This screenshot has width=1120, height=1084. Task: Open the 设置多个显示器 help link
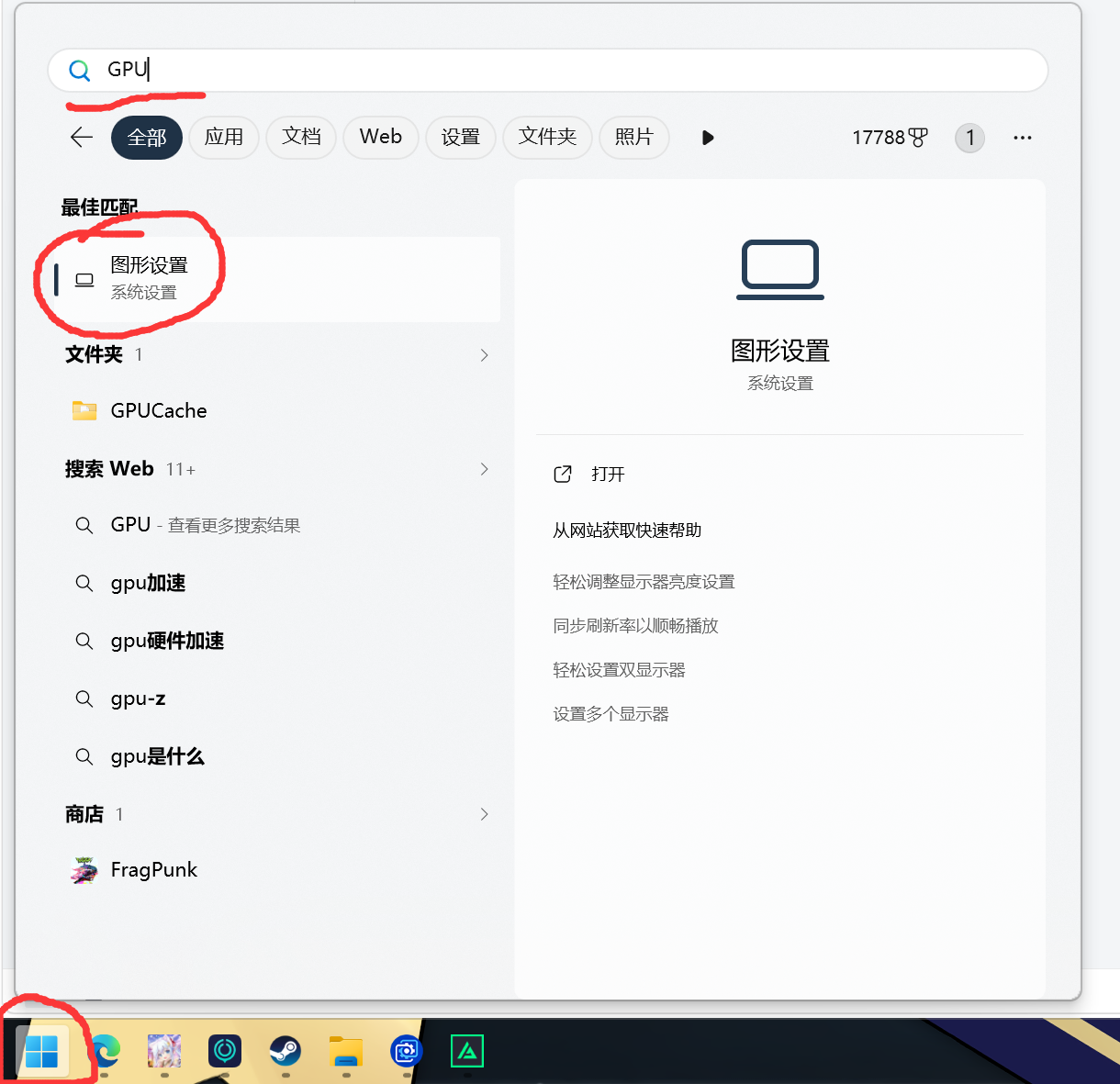coord(610,714)
